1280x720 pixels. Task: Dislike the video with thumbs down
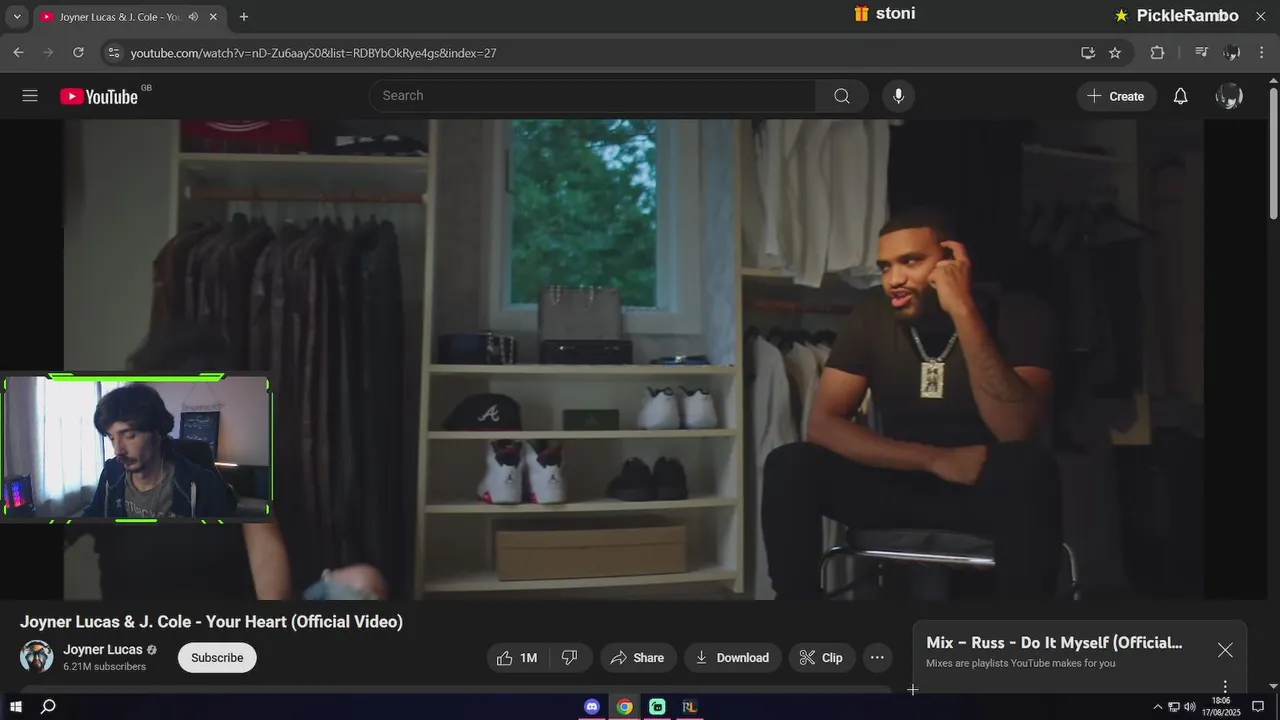tap(570, 658)
